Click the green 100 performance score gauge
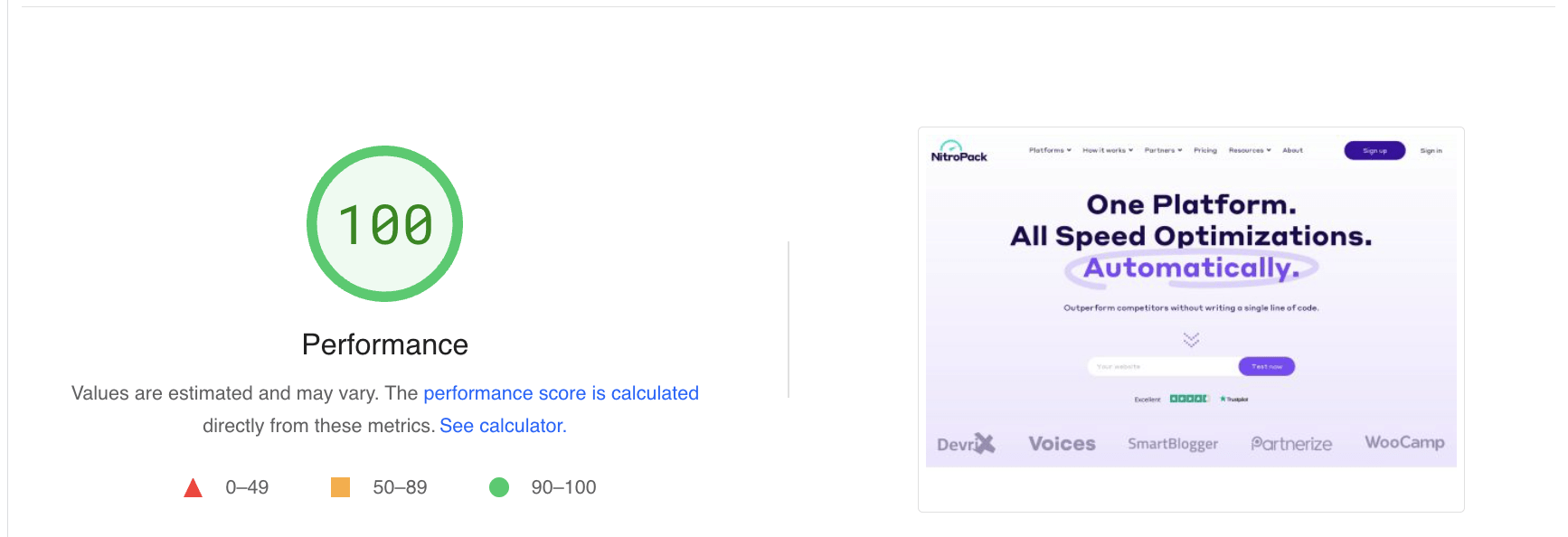The height and width of the screenshot is (537, 1568). [x=385, y=224]
